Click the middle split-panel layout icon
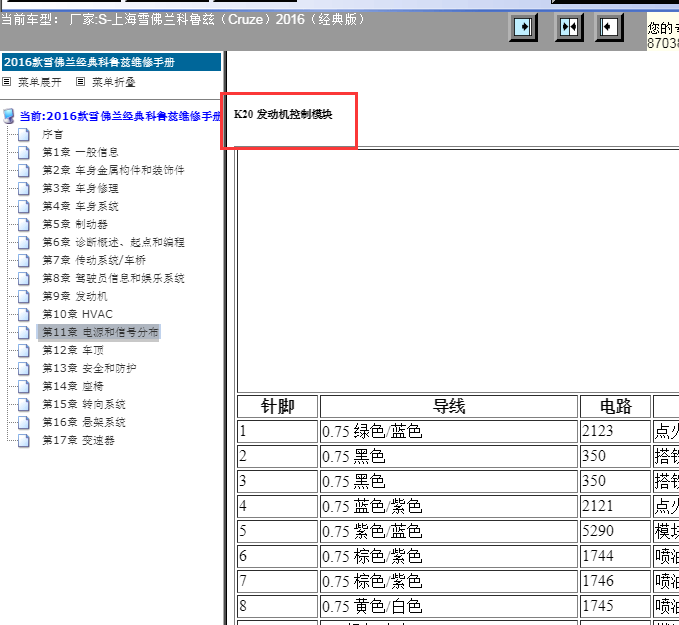 click(568, 27)
